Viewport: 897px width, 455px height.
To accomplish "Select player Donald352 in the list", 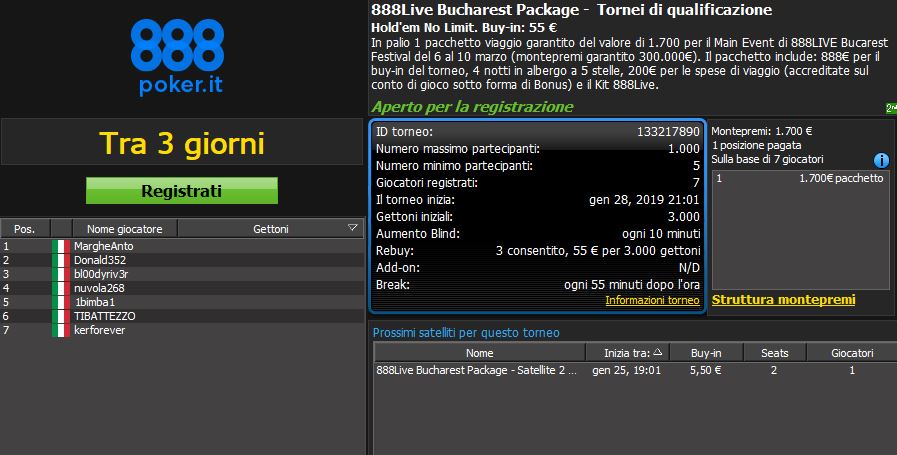I will coord(182,260).
